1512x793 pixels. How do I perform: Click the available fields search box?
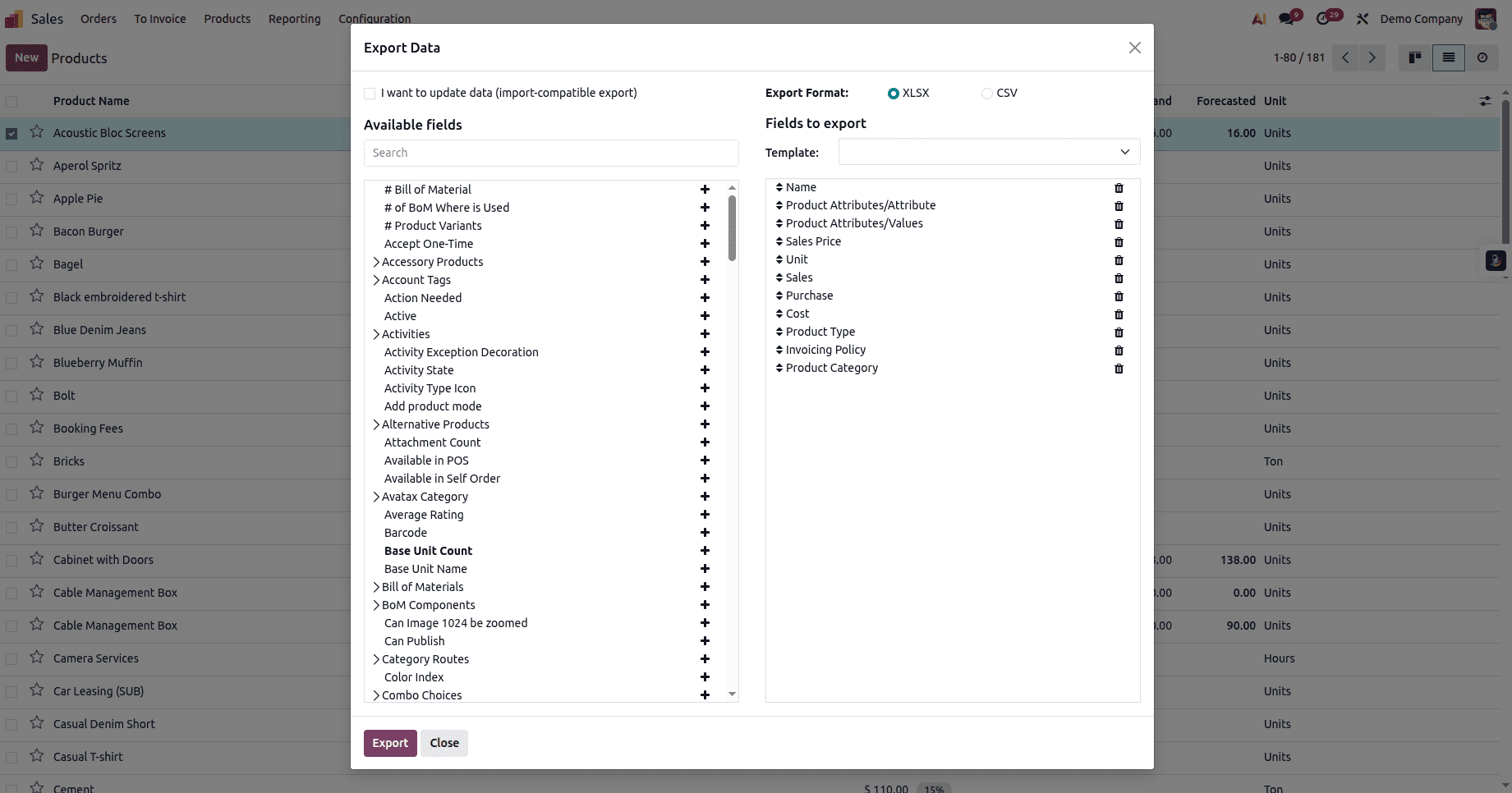point(550,153)
